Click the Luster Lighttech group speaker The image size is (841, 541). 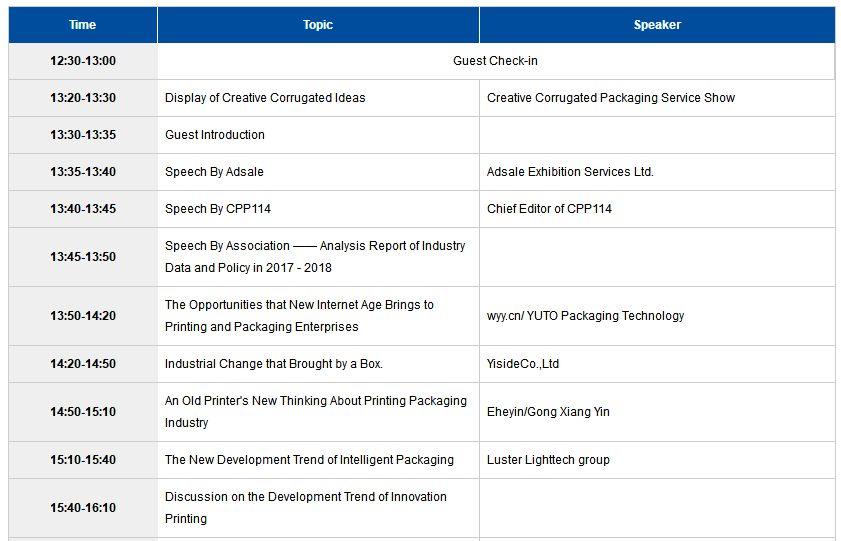coord(548,460)
